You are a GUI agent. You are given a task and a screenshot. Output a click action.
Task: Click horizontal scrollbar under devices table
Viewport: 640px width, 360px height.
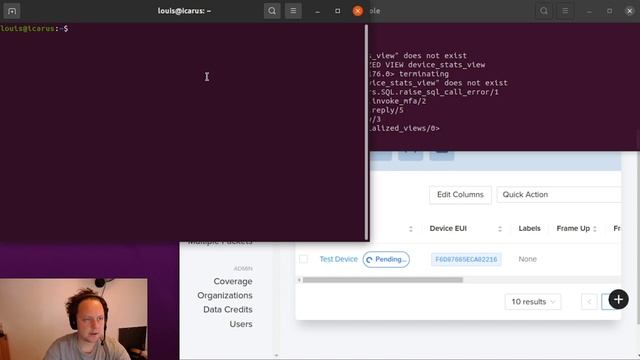pyautogui.click(x=382, y=280)
